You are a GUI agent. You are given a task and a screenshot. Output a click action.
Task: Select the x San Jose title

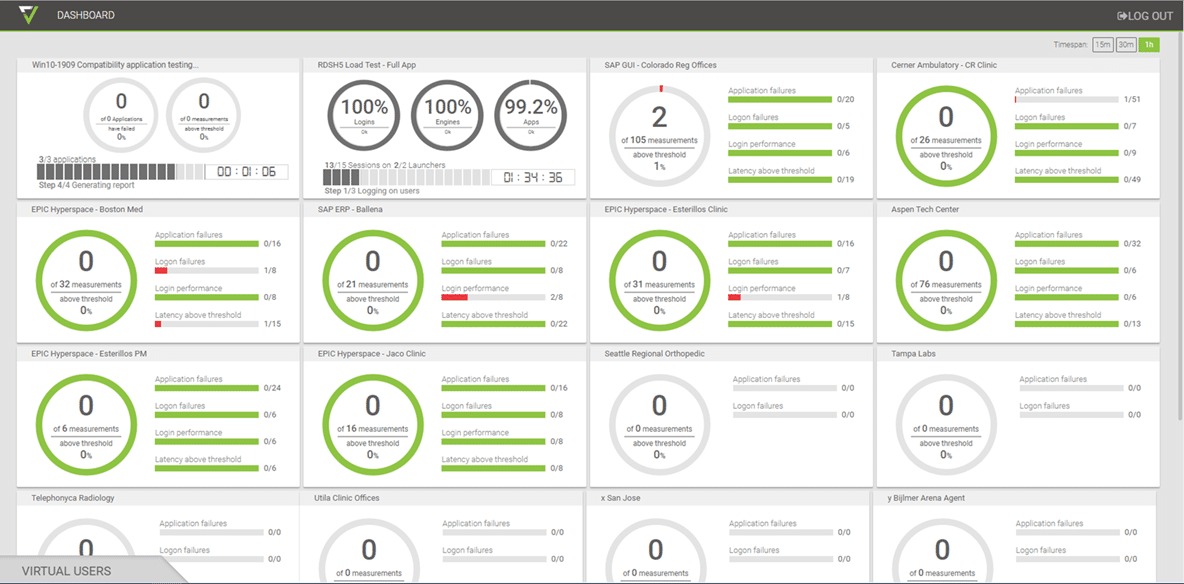click(622, 498)
